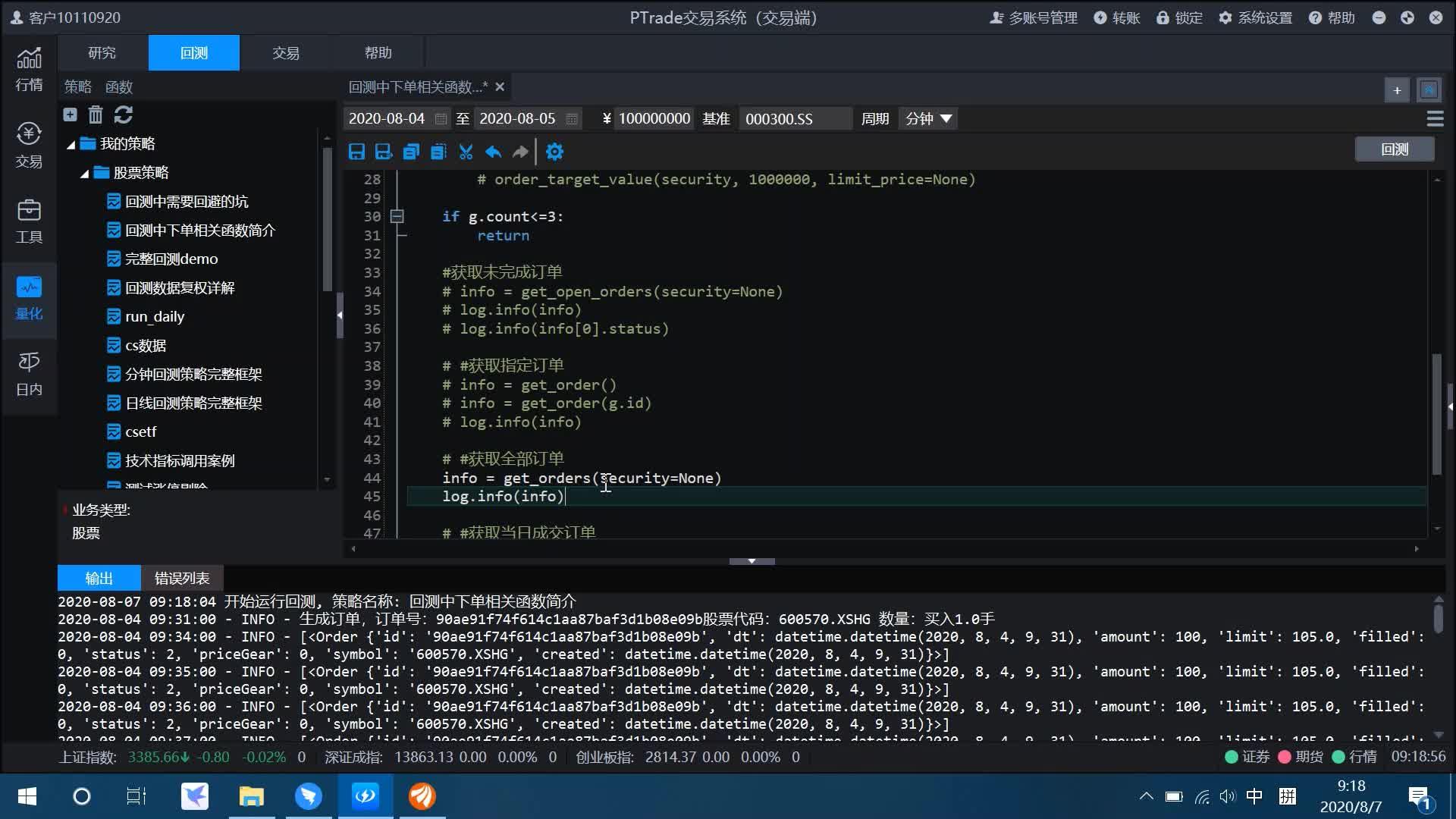Open end date calendar picker
The height and width of the screenshot is (819, 1456).
pos(572,119)
